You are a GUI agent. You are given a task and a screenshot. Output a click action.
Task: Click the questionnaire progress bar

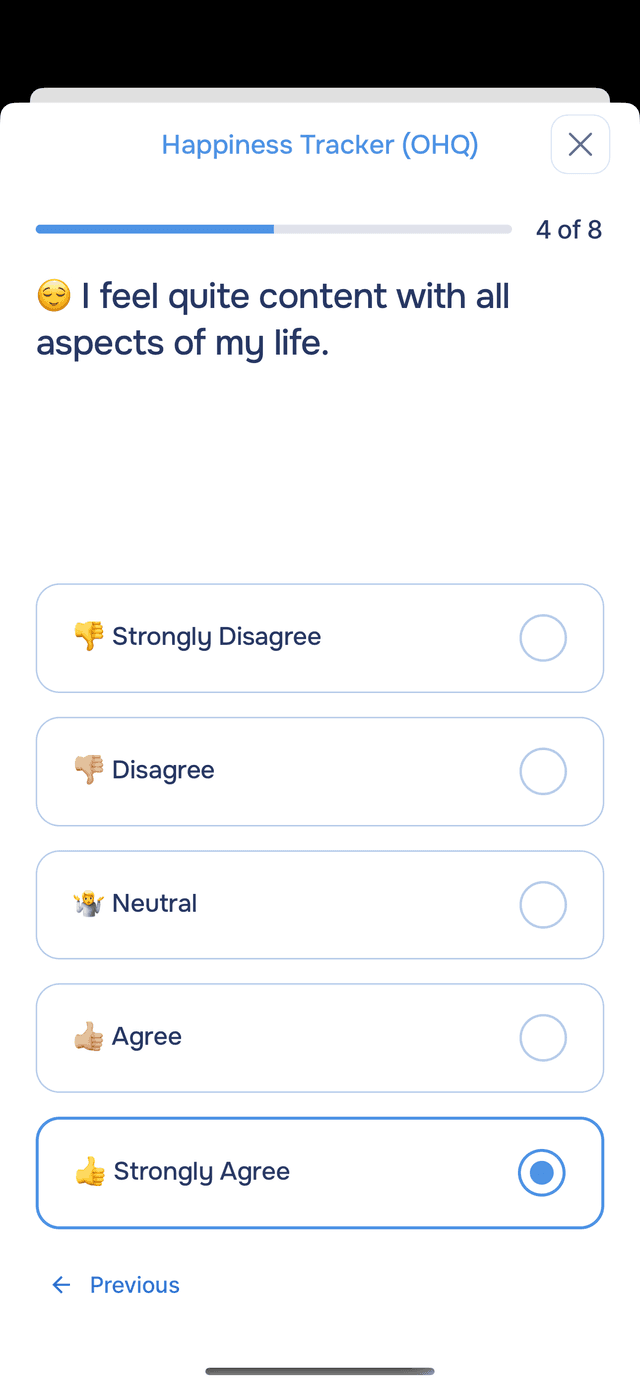(273, 230)
